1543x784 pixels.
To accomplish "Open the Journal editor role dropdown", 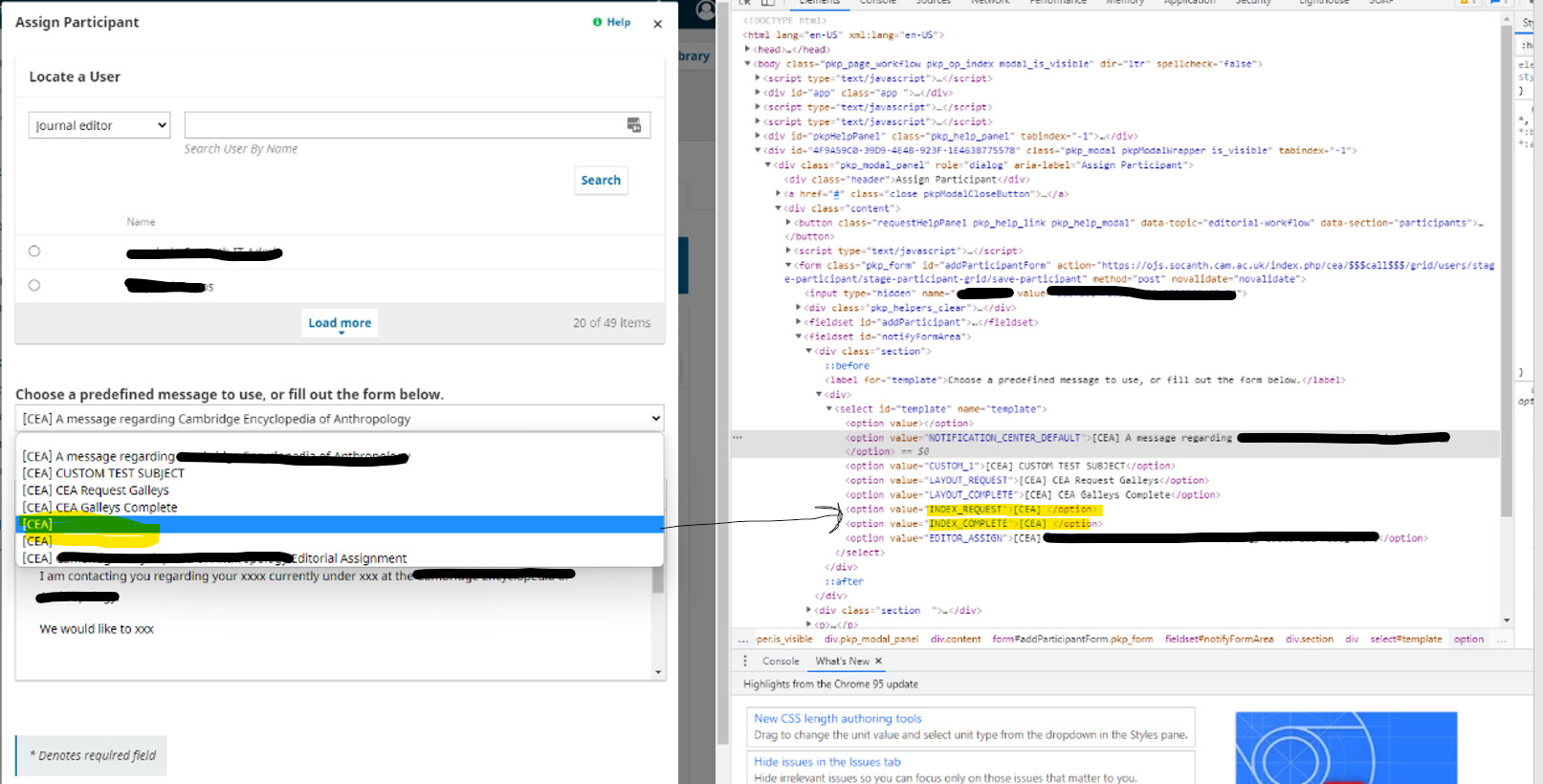I will point(99,125).
